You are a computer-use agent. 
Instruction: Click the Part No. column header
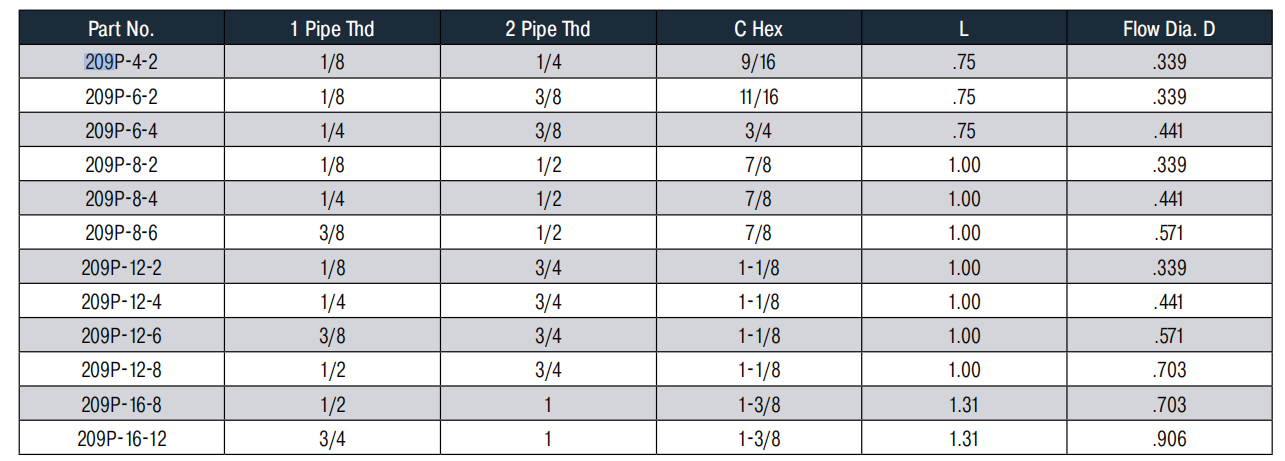click(120, 29)
